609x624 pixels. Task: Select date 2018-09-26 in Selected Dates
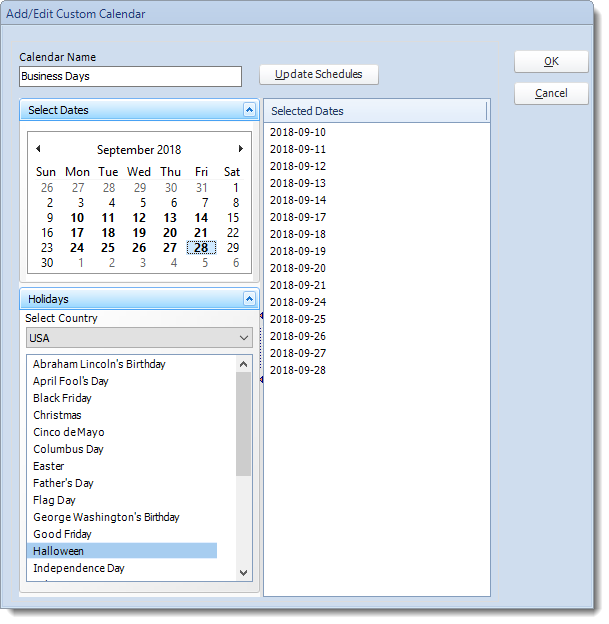pos(298,337)
